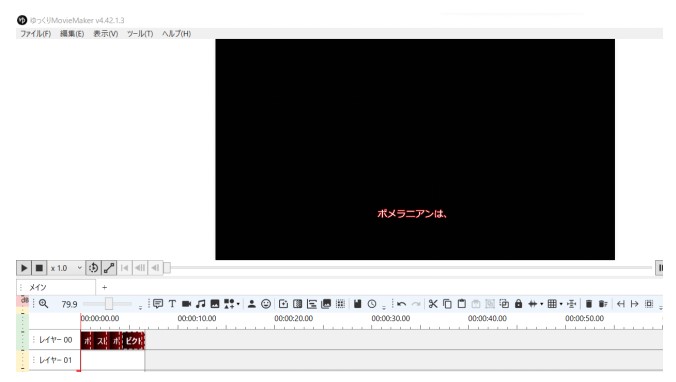This screenshot has width=676, height=382.
Task: Click the 00:00:10.00 mark on timeline ruler
Action: 197,319
